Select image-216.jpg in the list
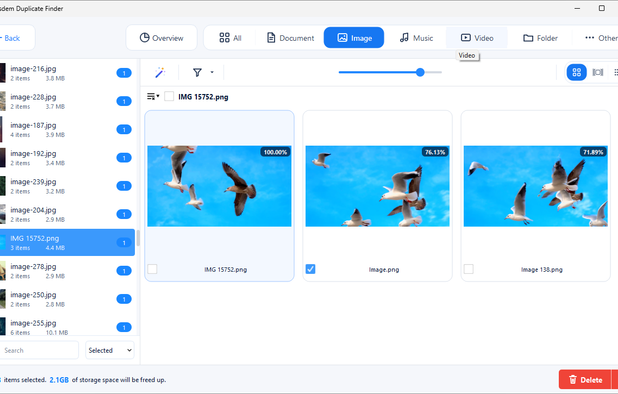This screenshot has width=618, height=394. pos(67,73)
